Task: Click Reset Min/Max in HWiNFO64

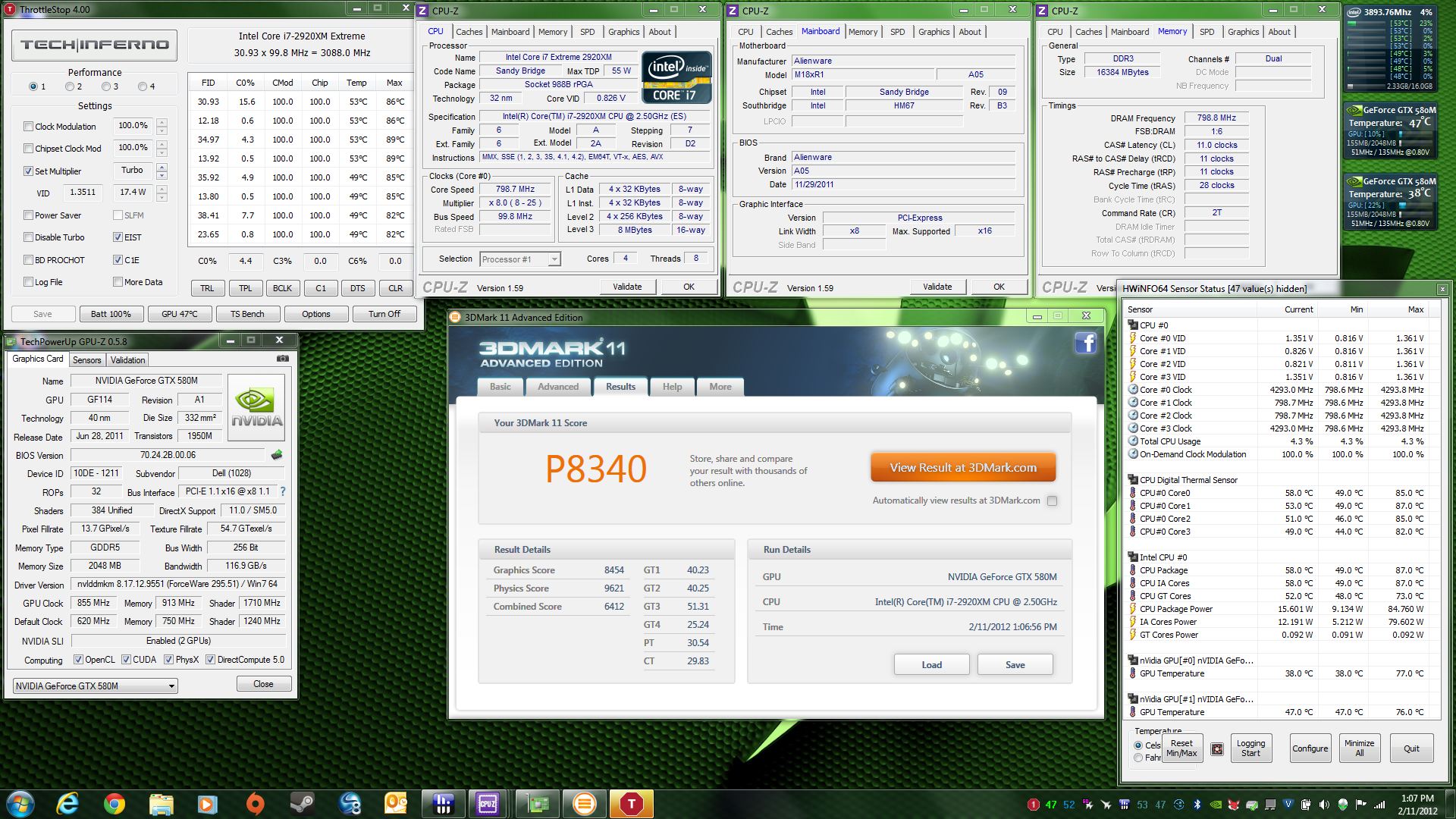Action: pyautogui.click(x=1181, y=748)
